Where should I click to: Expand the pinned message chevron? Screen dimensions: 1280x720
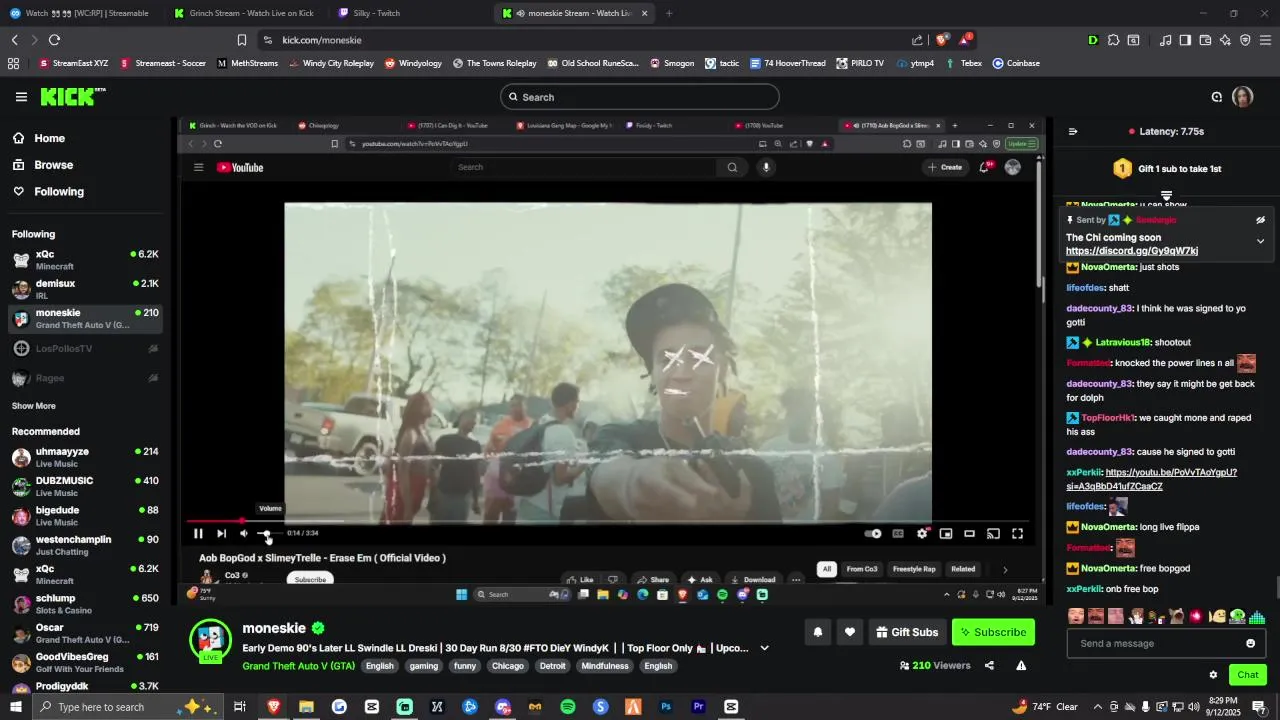point(1260,241)
